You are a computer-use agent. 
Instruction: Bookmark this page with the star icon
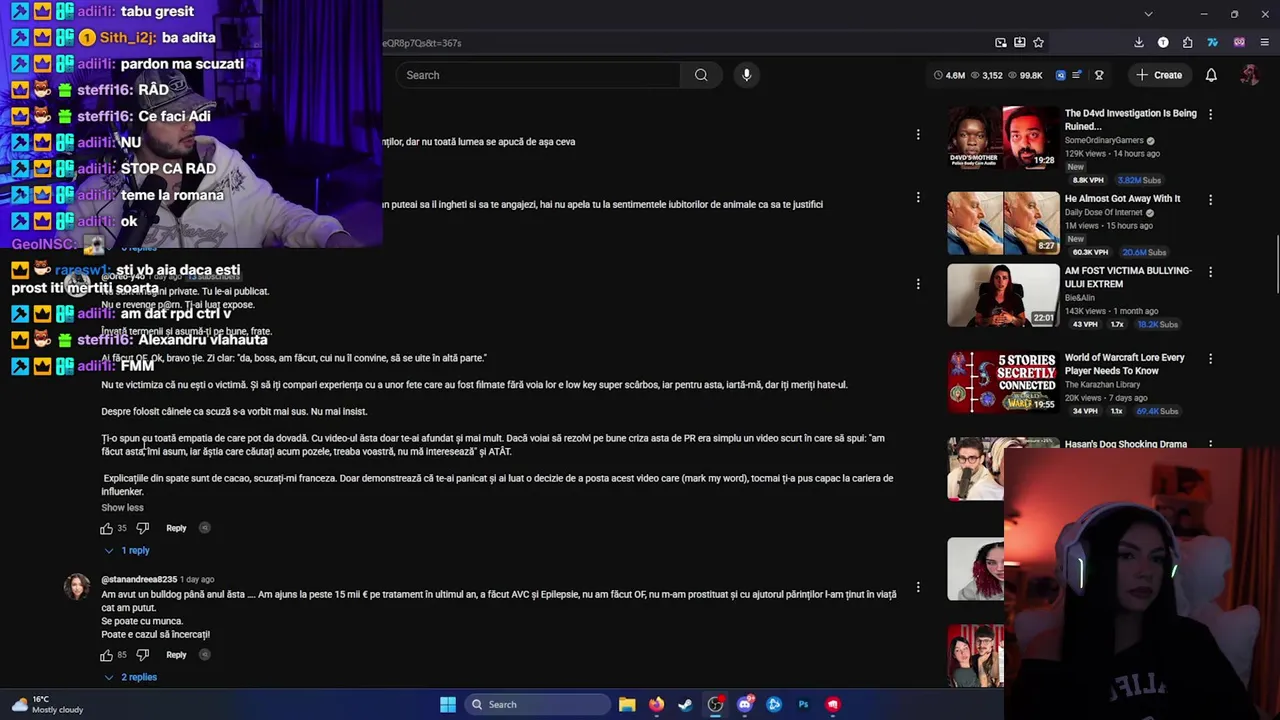[x=1038, y=43]
